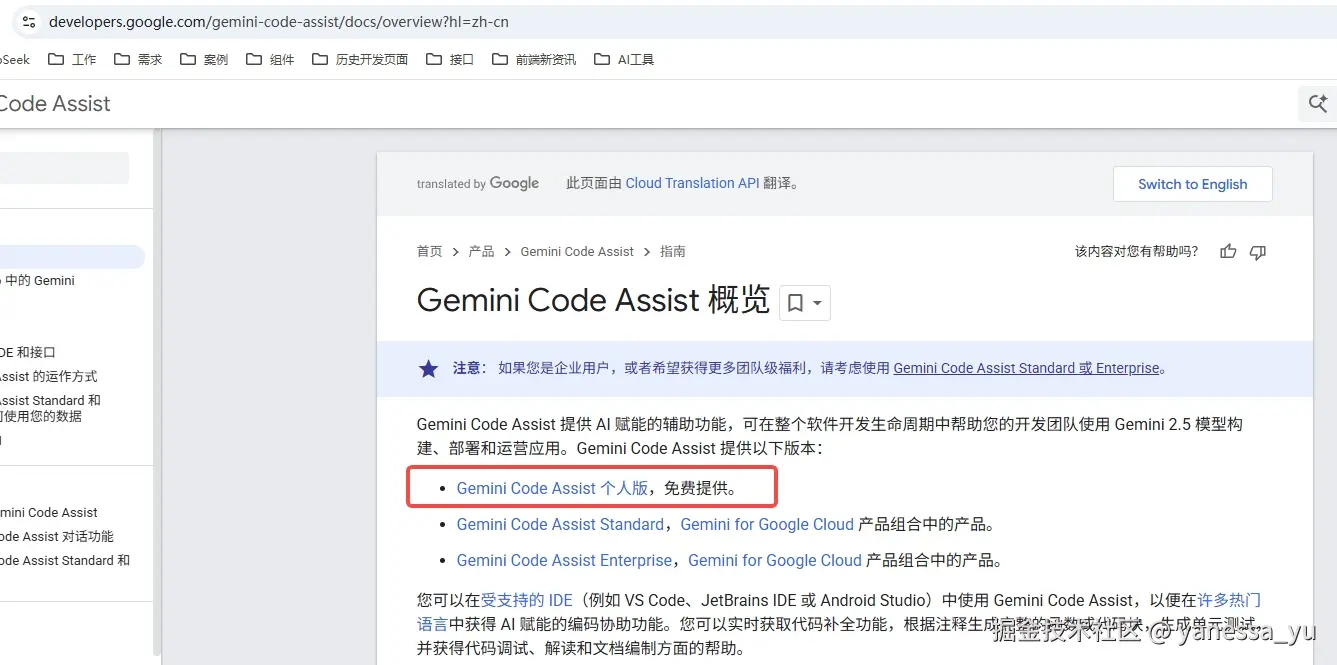Click the AI search sparkle icon
1337x665 pixels.
pos(1318,103)
